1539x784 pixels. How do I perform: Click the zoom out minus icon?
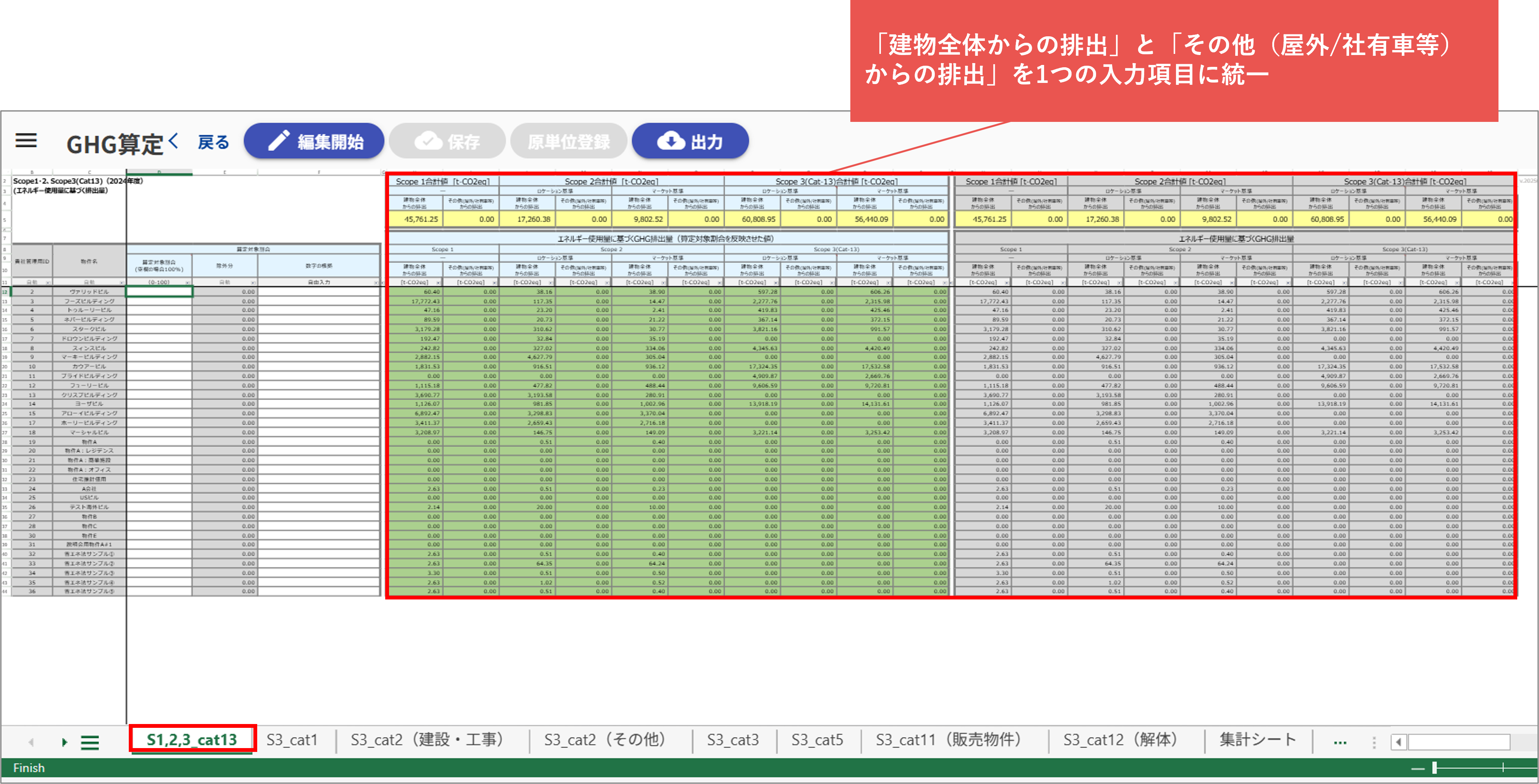[1418, 768]
